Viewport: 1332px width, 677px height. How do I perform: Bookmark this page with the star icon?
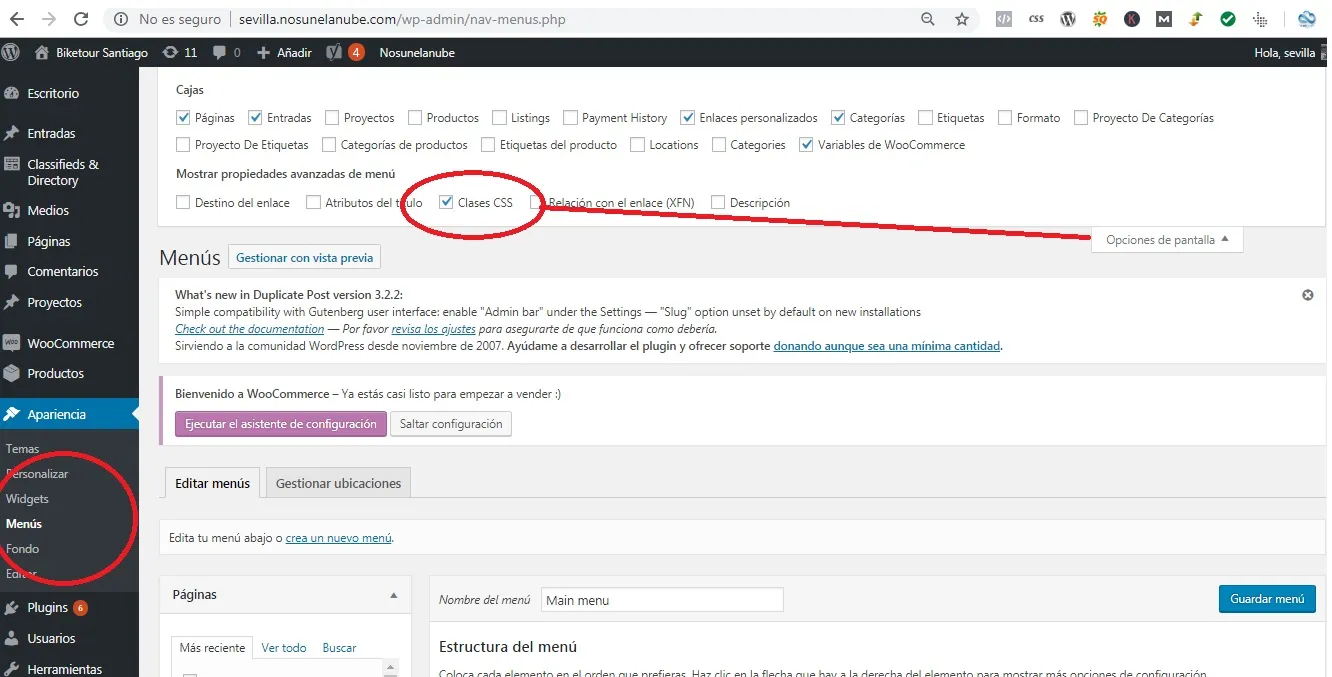point(961,19)
